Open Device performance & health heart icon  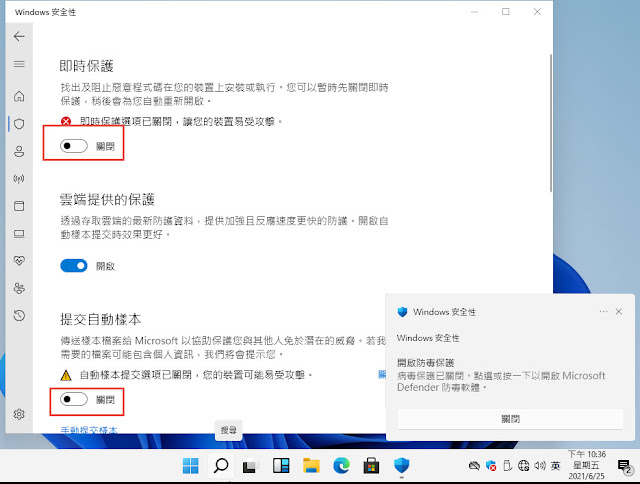tap(19, 260)
